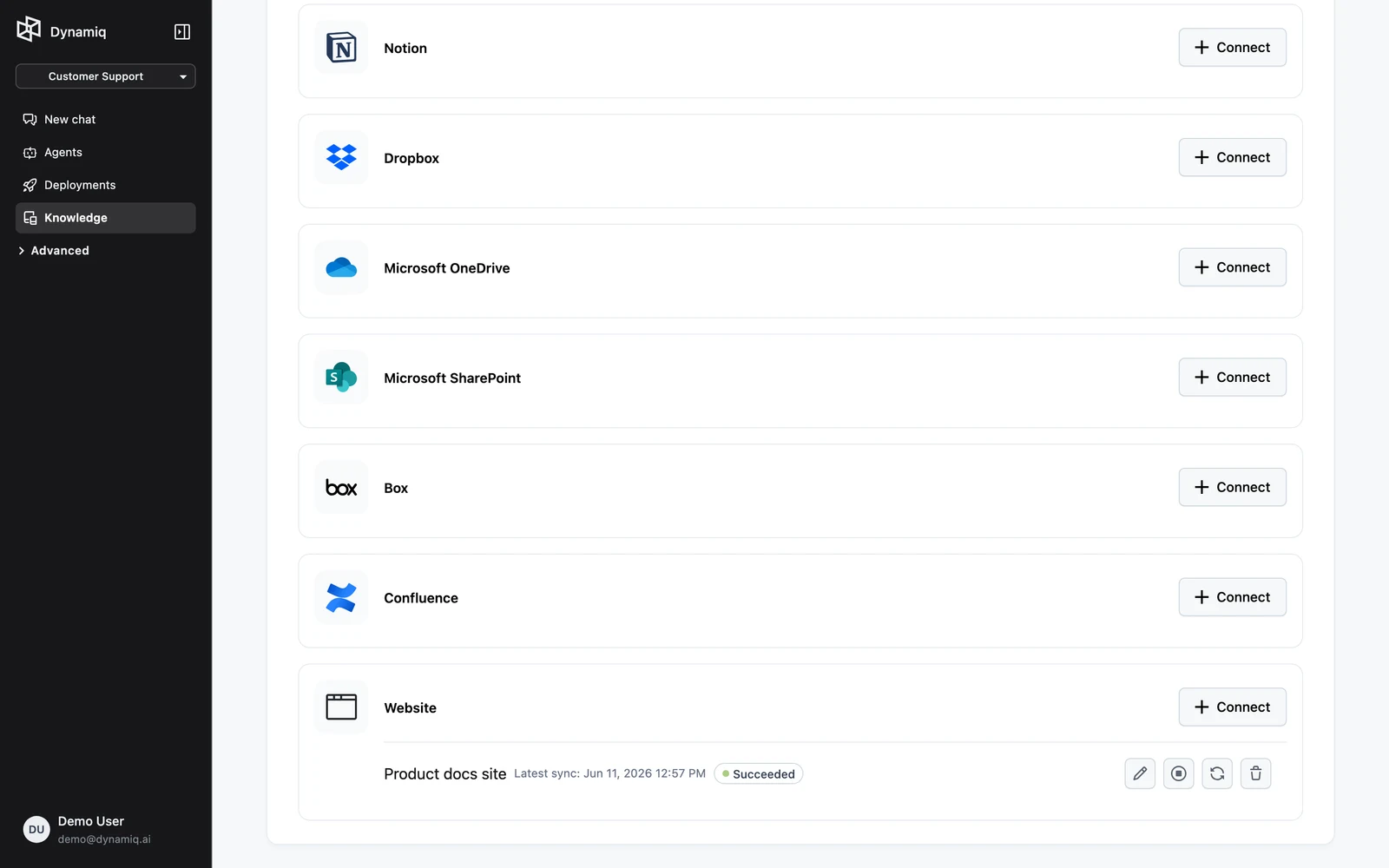
Task: Click the Confluence logo icon
Action: 341,597
